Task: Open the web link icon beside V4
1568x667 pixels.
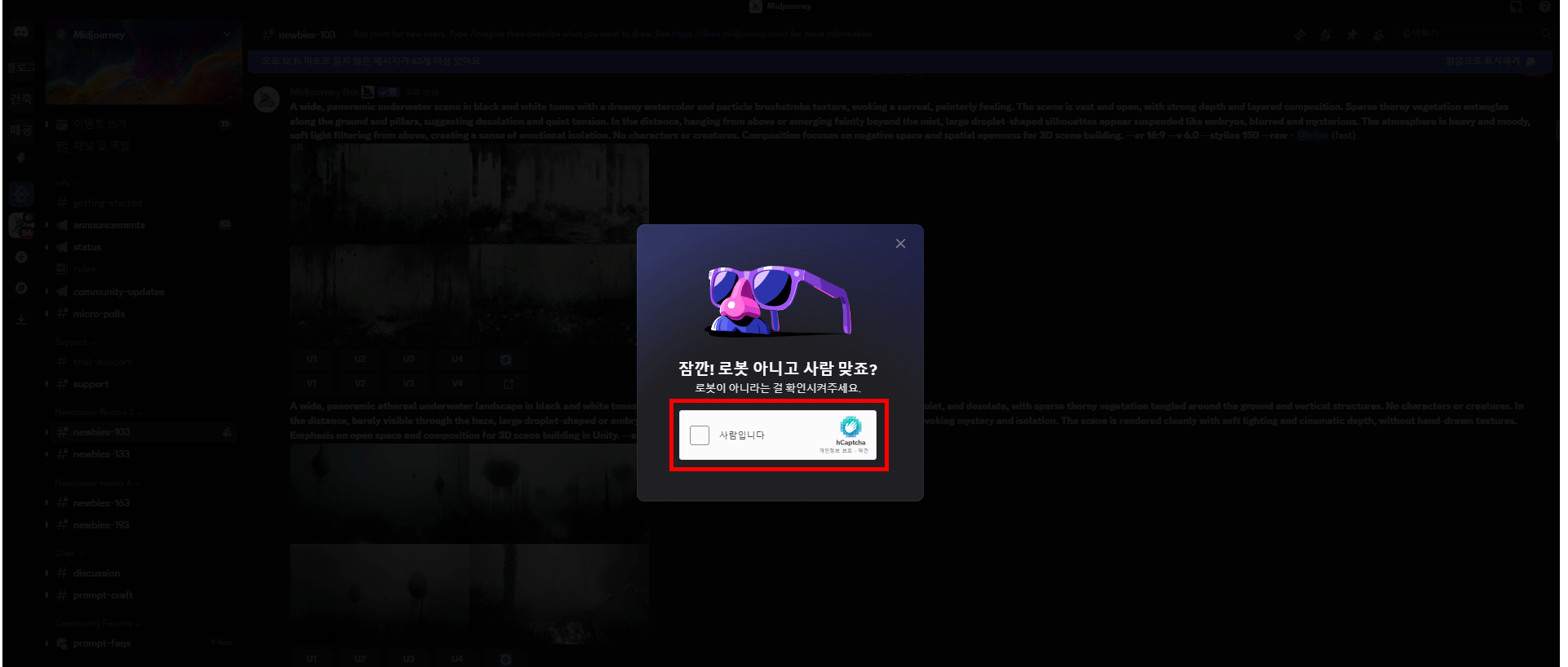Action: tap(507, 383)
